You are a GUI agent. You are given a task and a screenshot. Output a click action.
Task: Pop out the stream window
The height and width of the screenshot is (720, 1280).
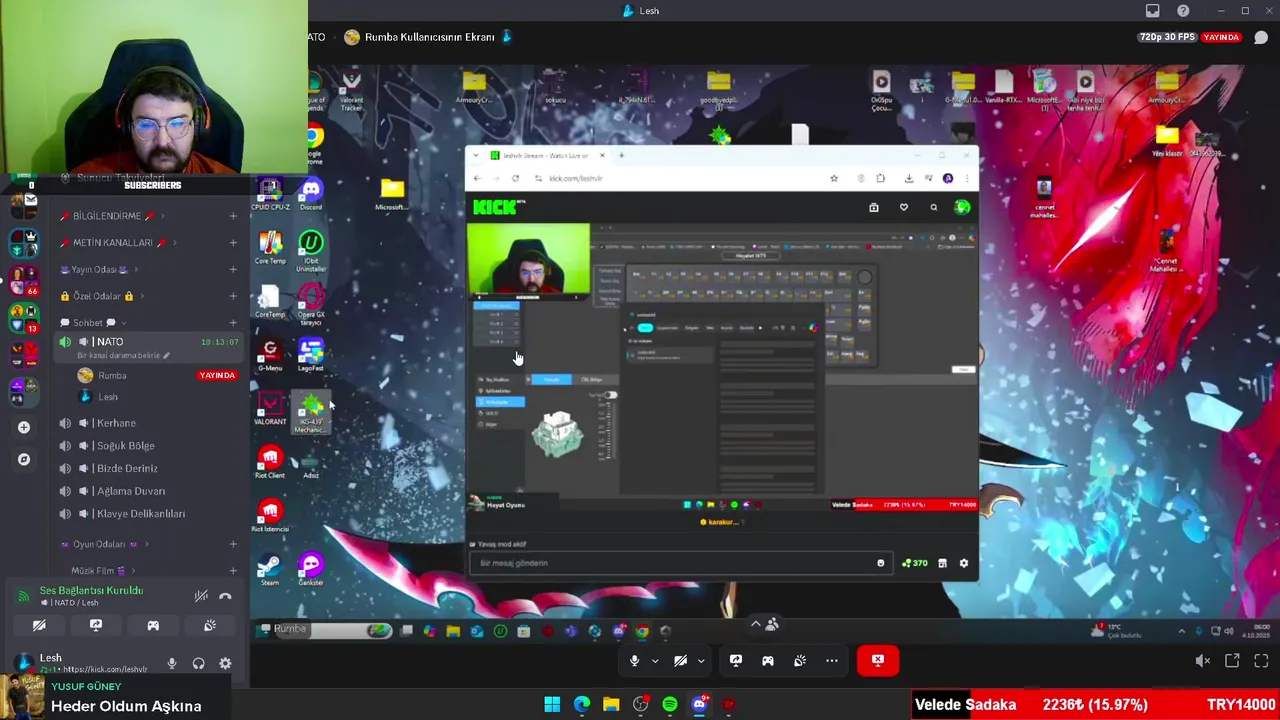[1232, 661]
